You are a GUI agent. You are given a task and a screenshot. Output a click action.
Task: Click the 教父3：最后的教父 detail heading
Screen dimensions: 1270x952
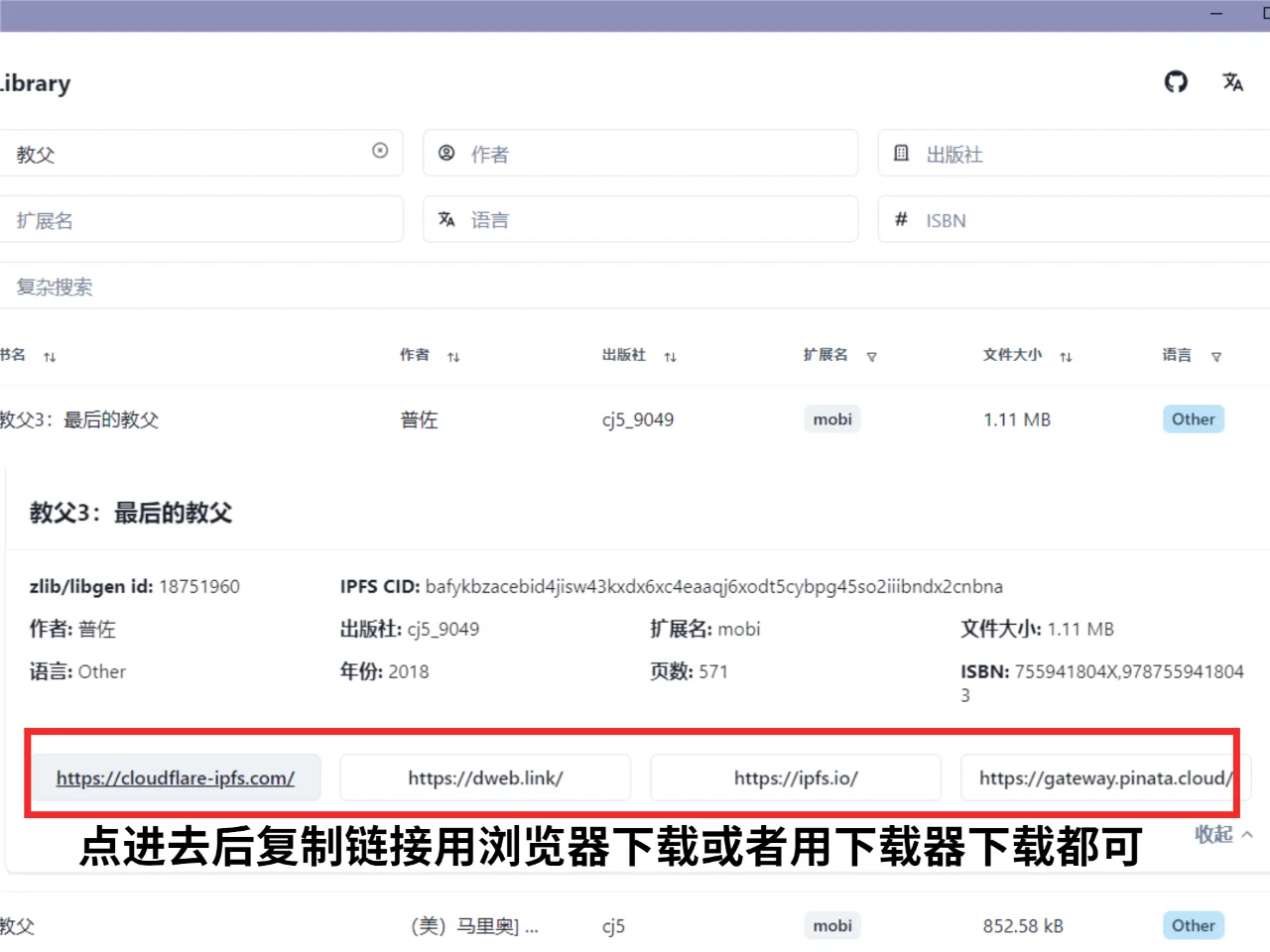coord(131,513)
